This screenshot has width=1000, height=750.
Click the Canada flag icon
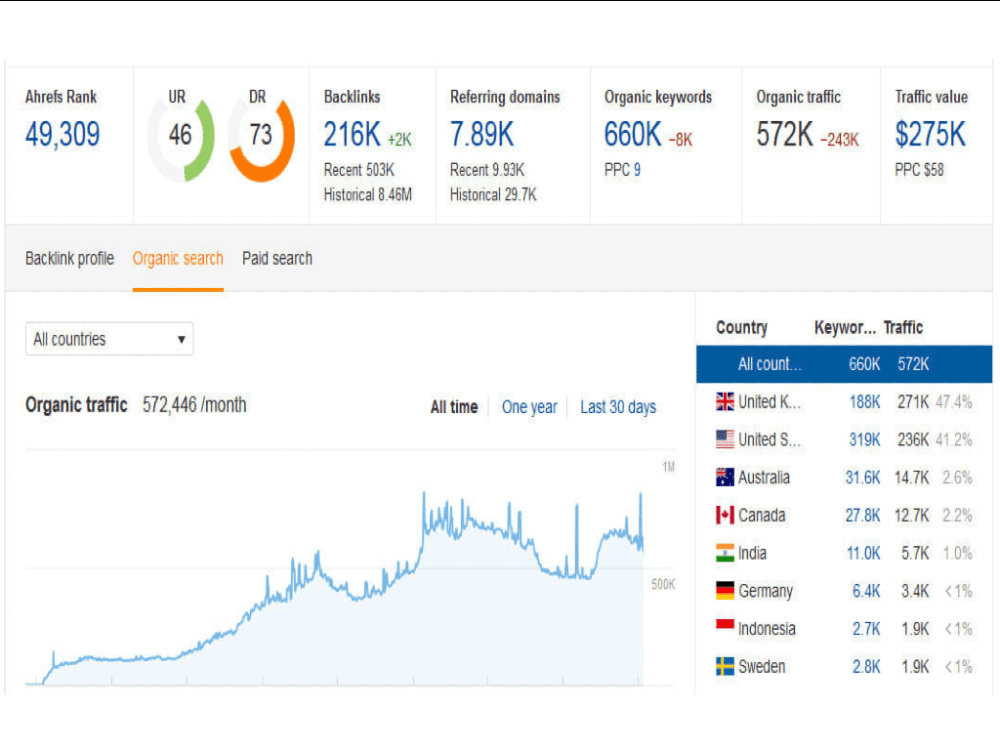point(724,515)
